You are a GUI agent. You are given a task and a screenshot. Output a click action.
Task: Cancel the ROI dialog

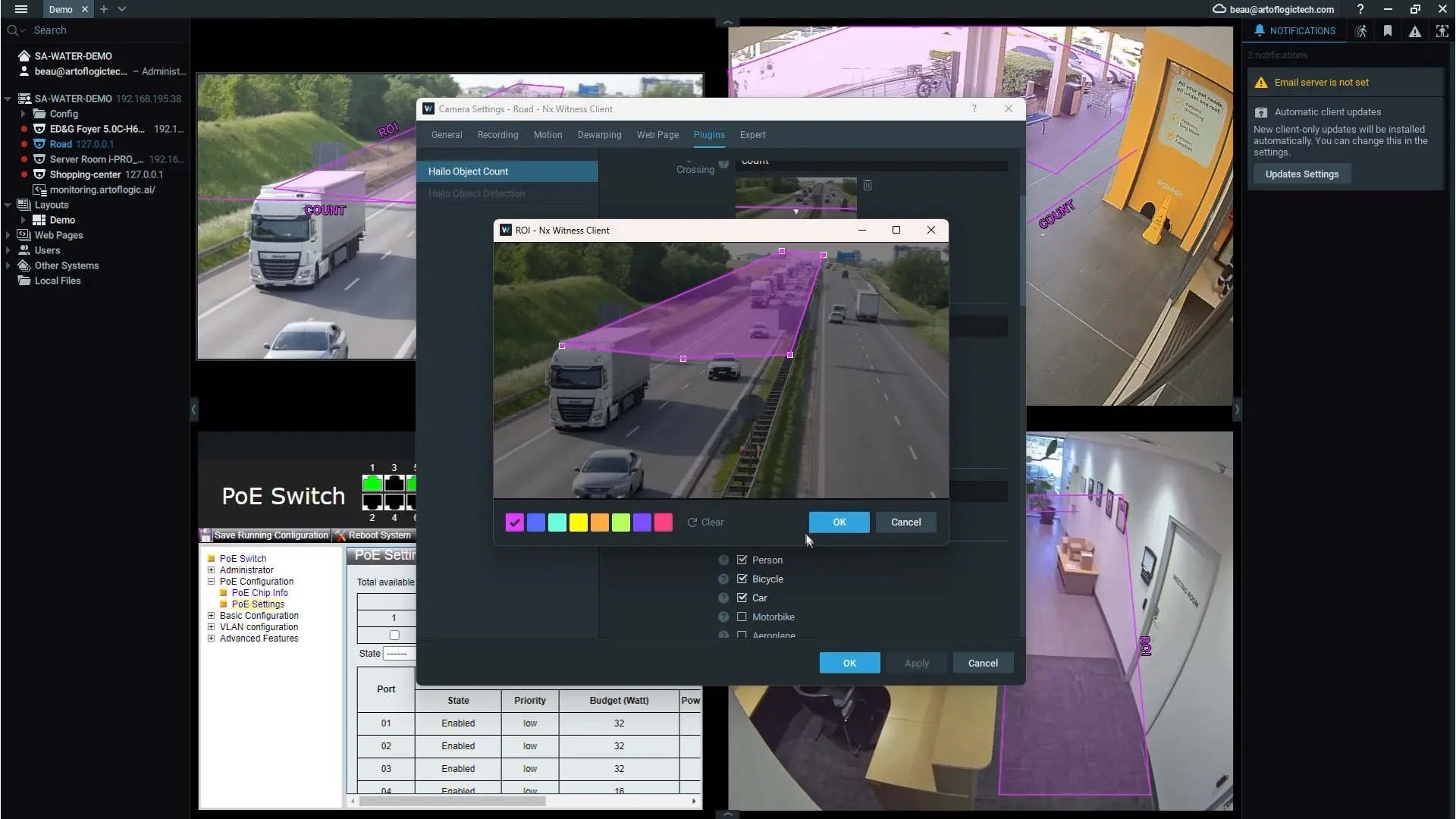[905, 522]
